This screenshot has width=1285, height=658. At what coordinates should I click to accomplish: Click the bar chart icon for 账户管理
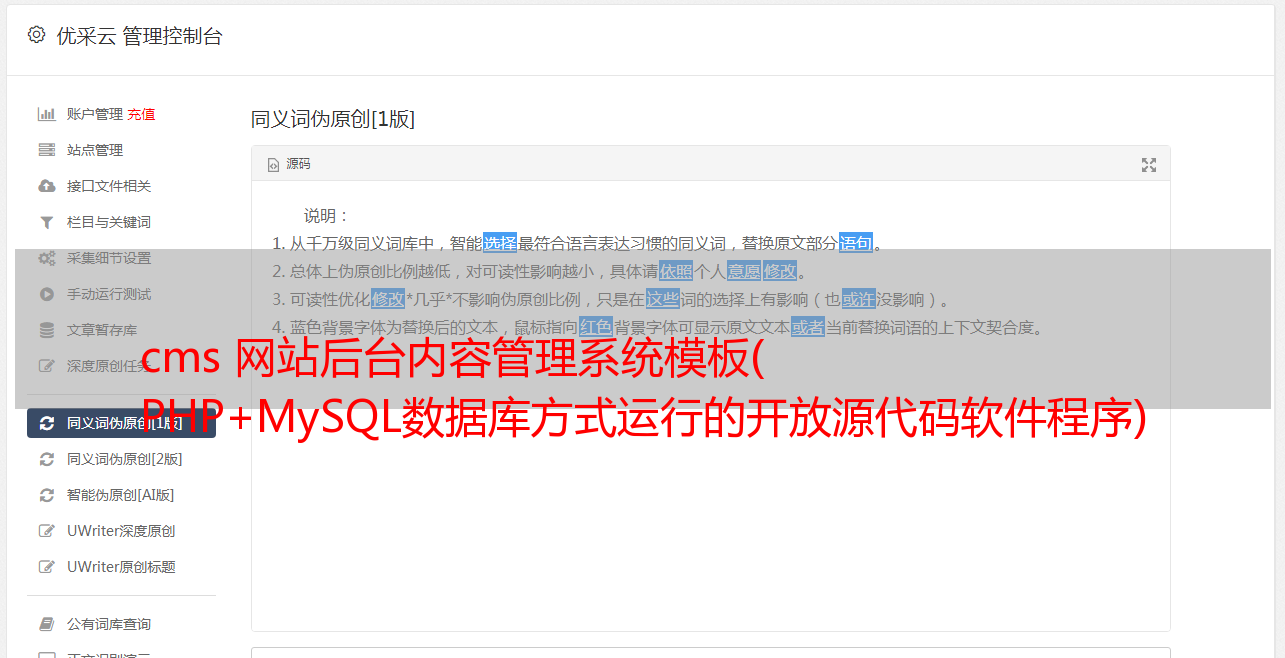(46, 114)
